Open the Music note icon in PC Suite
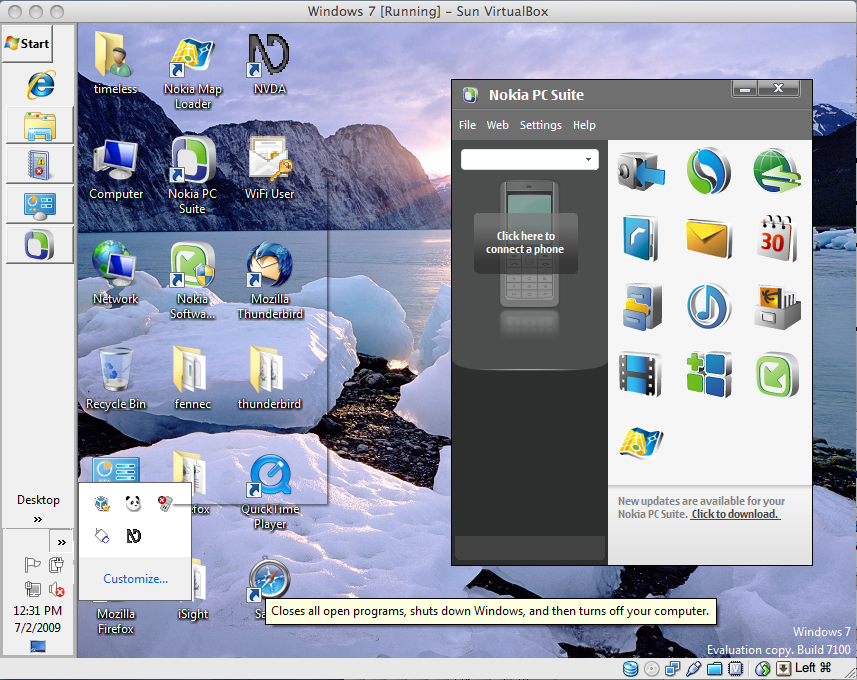 (x=708, y=306)
